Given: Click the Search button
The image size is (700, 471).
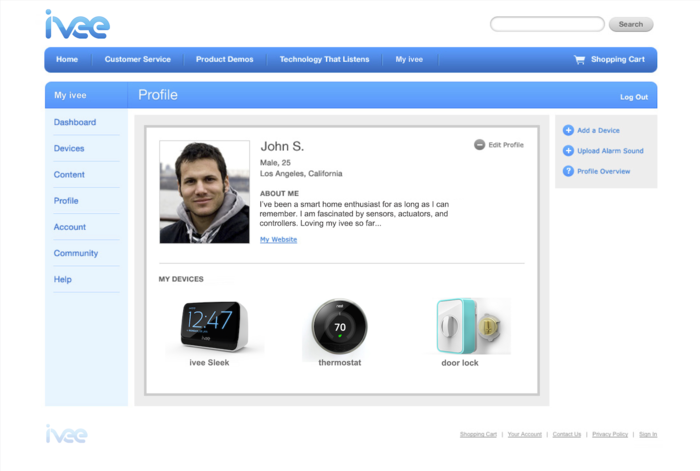Looking at the screenshot, I should click(x=631, y=25).
